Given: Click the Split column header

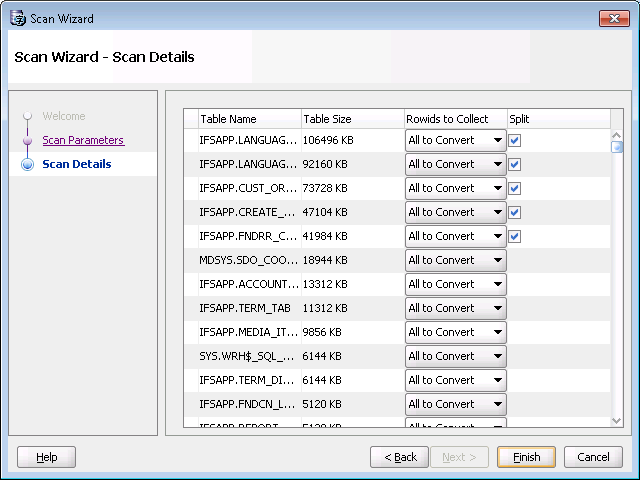Looking at the screenshot, I should pos(559,119).
